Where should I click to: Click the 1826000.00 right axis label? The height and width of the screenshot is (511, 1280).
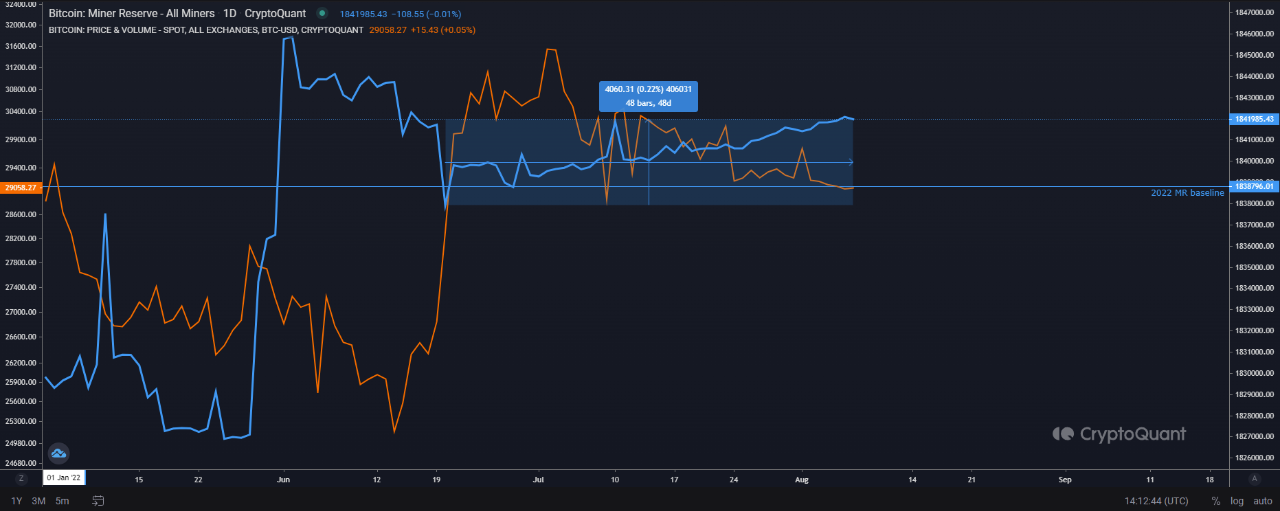coord(1255,458)
